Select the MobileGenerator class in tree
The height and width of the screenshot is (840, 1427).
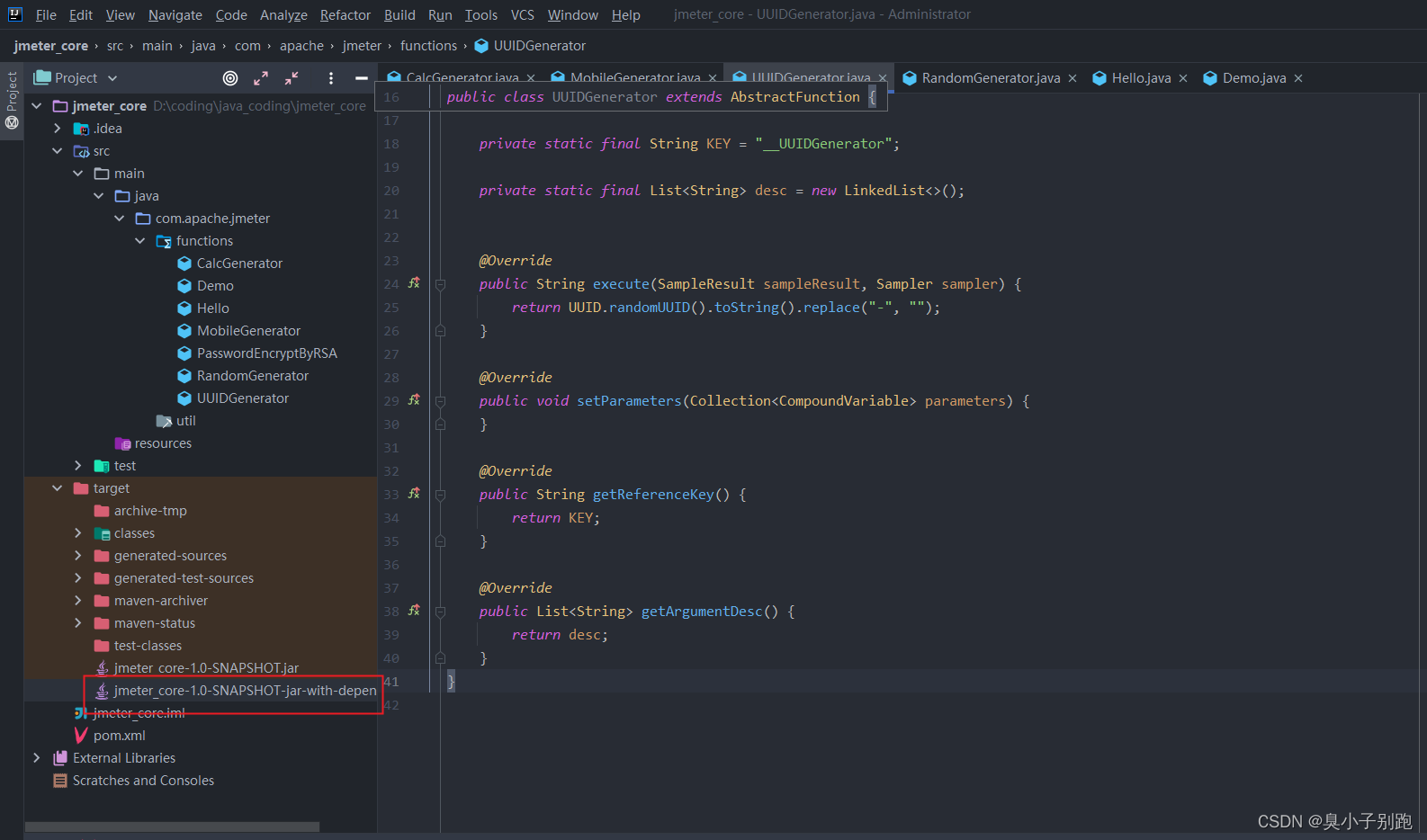248,331
